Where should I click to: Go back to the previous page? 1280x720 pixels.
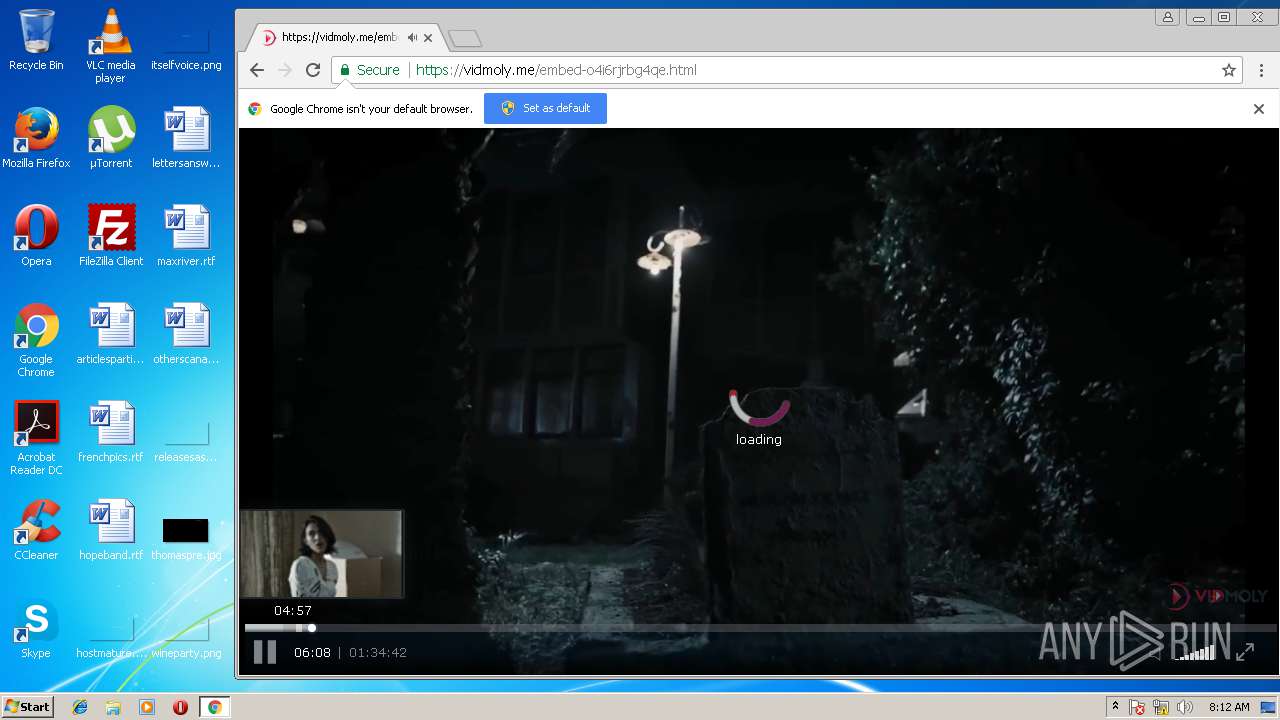257,70
